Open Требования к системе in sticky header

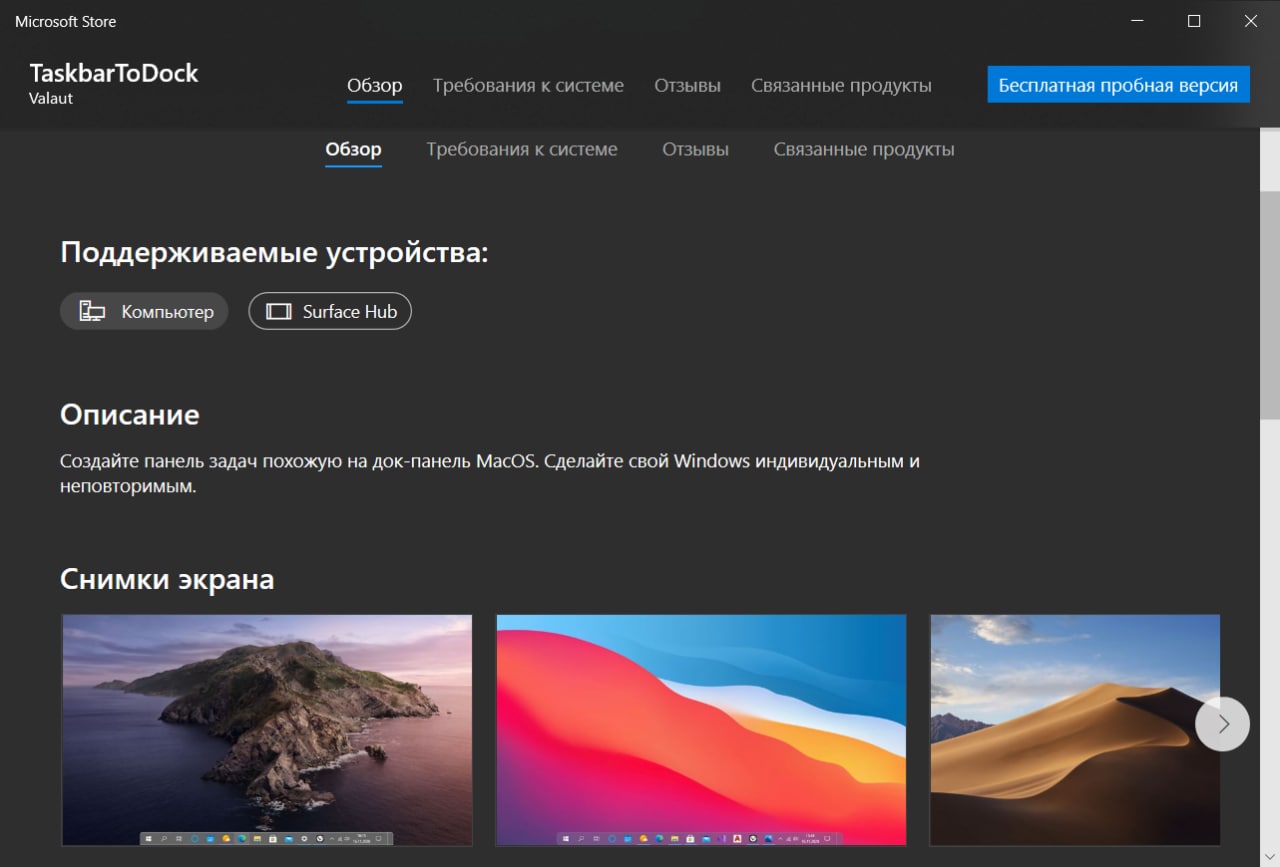(x=528, y=86)
